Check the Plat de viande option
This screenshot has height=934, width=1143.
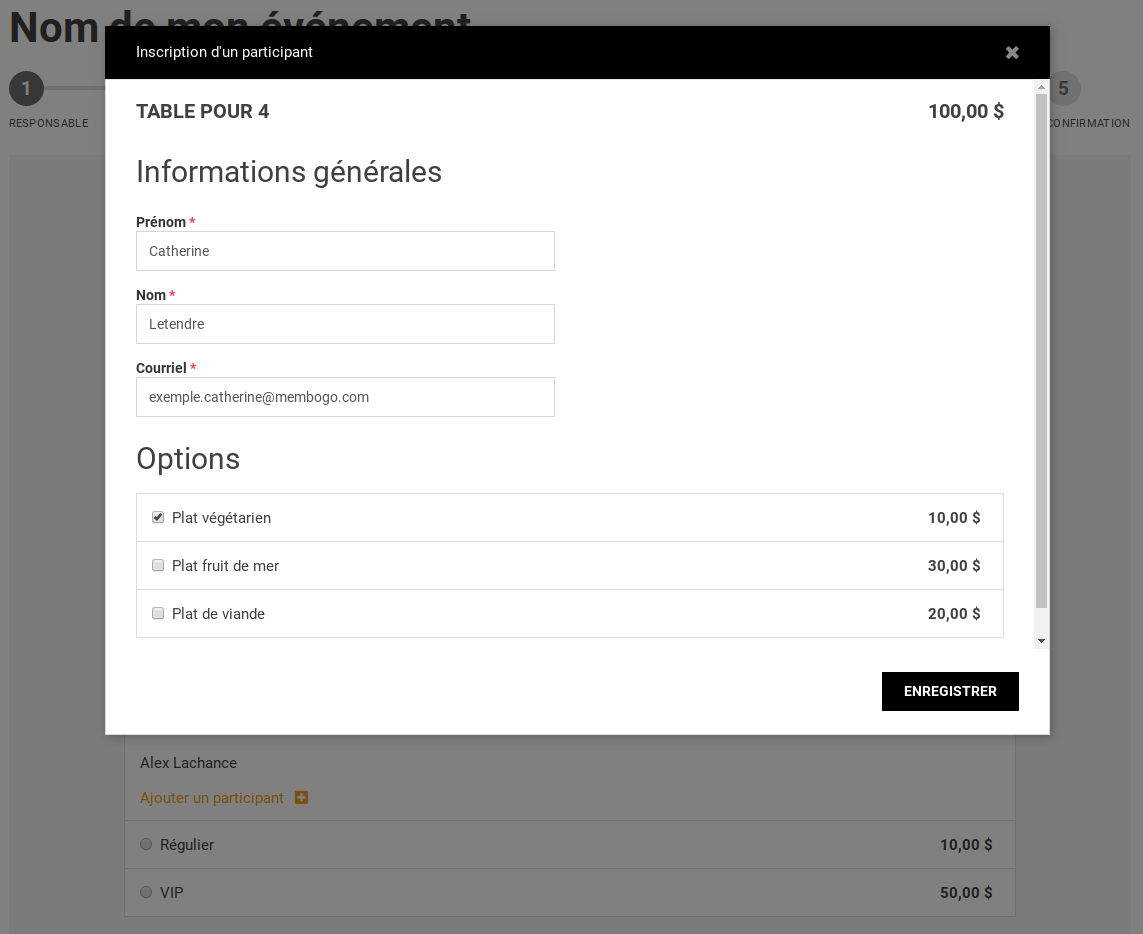[x=157, y=613]
